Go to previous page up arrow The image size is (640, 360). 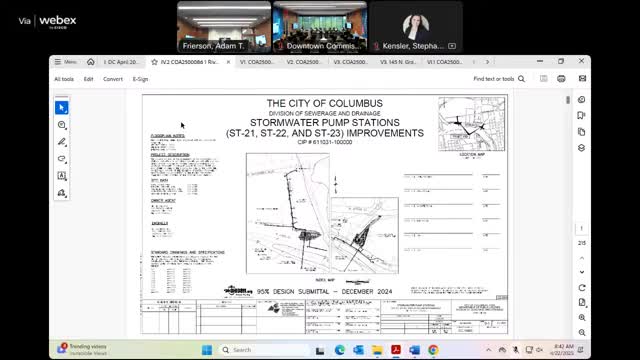(x=582, y=258)
